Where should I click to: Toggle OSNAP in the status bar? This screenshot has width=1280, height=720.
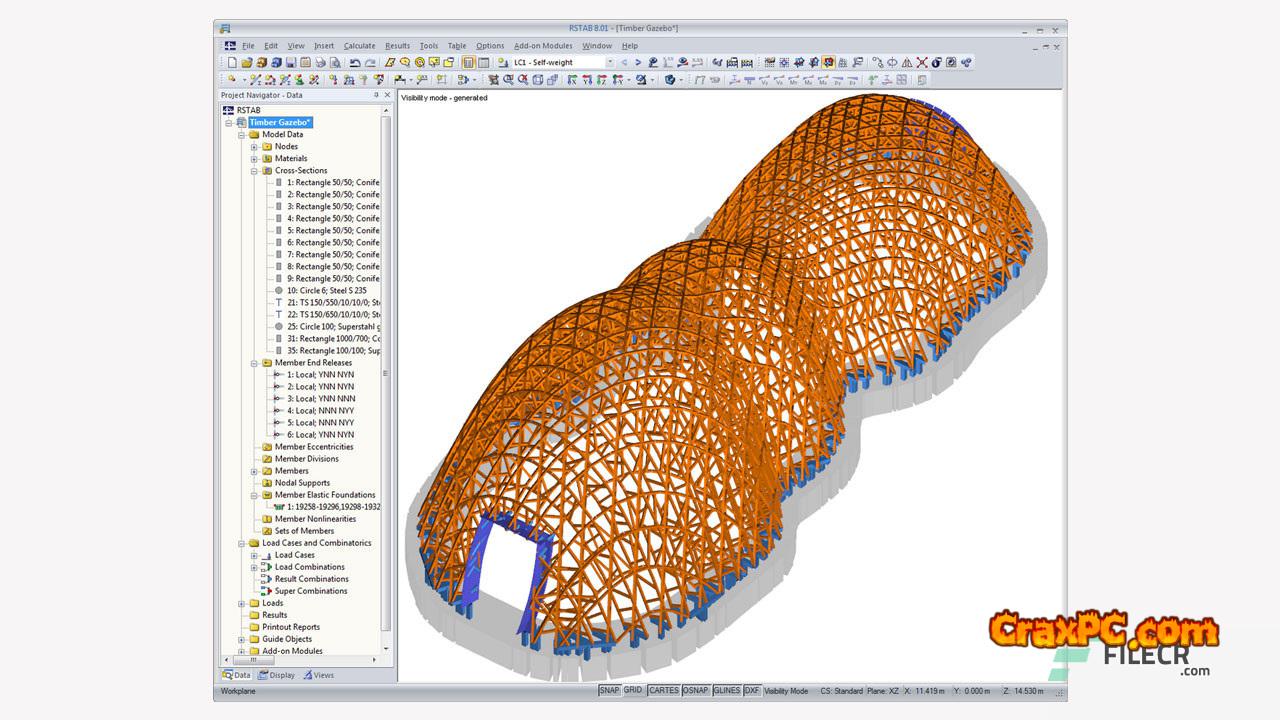(x=695, y=691)
